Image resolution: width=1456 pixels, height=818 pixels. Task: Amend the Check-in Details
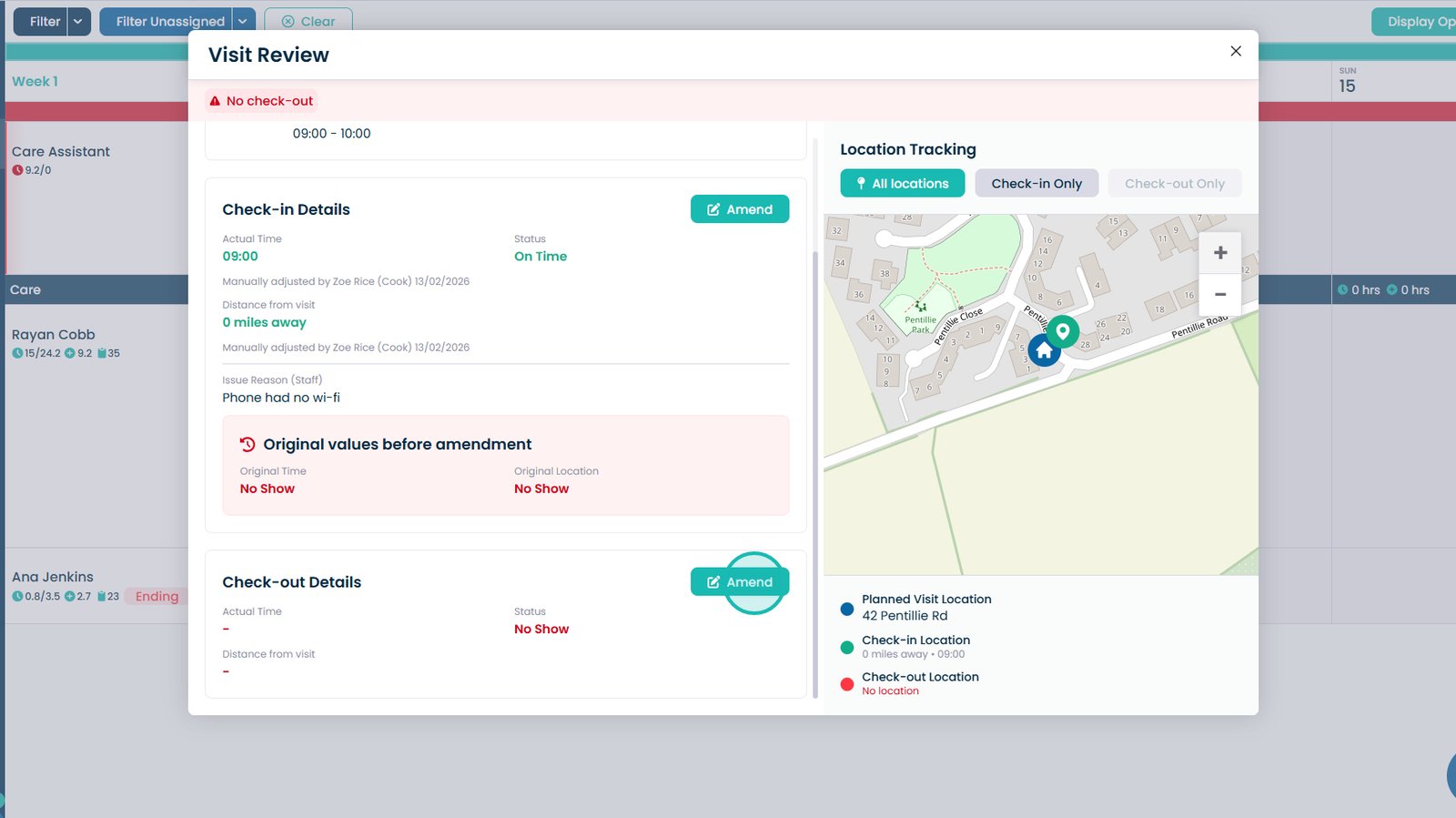coord(739,209)
